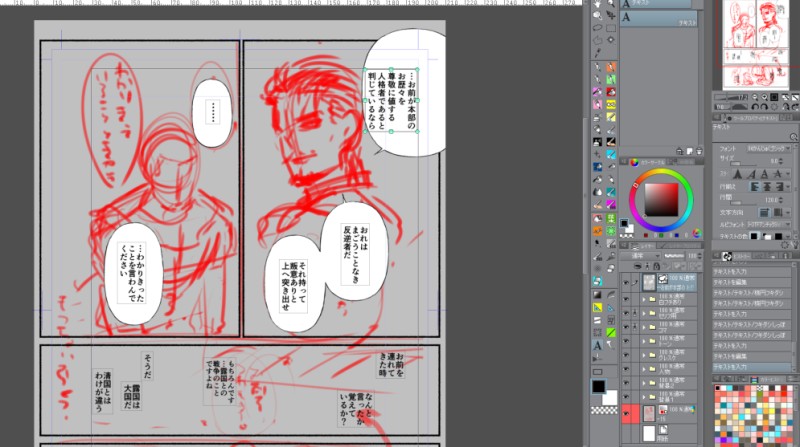Choose the テキスト sub tool entry
This screenshot has height=447, width=800.
tap(659, 18)
